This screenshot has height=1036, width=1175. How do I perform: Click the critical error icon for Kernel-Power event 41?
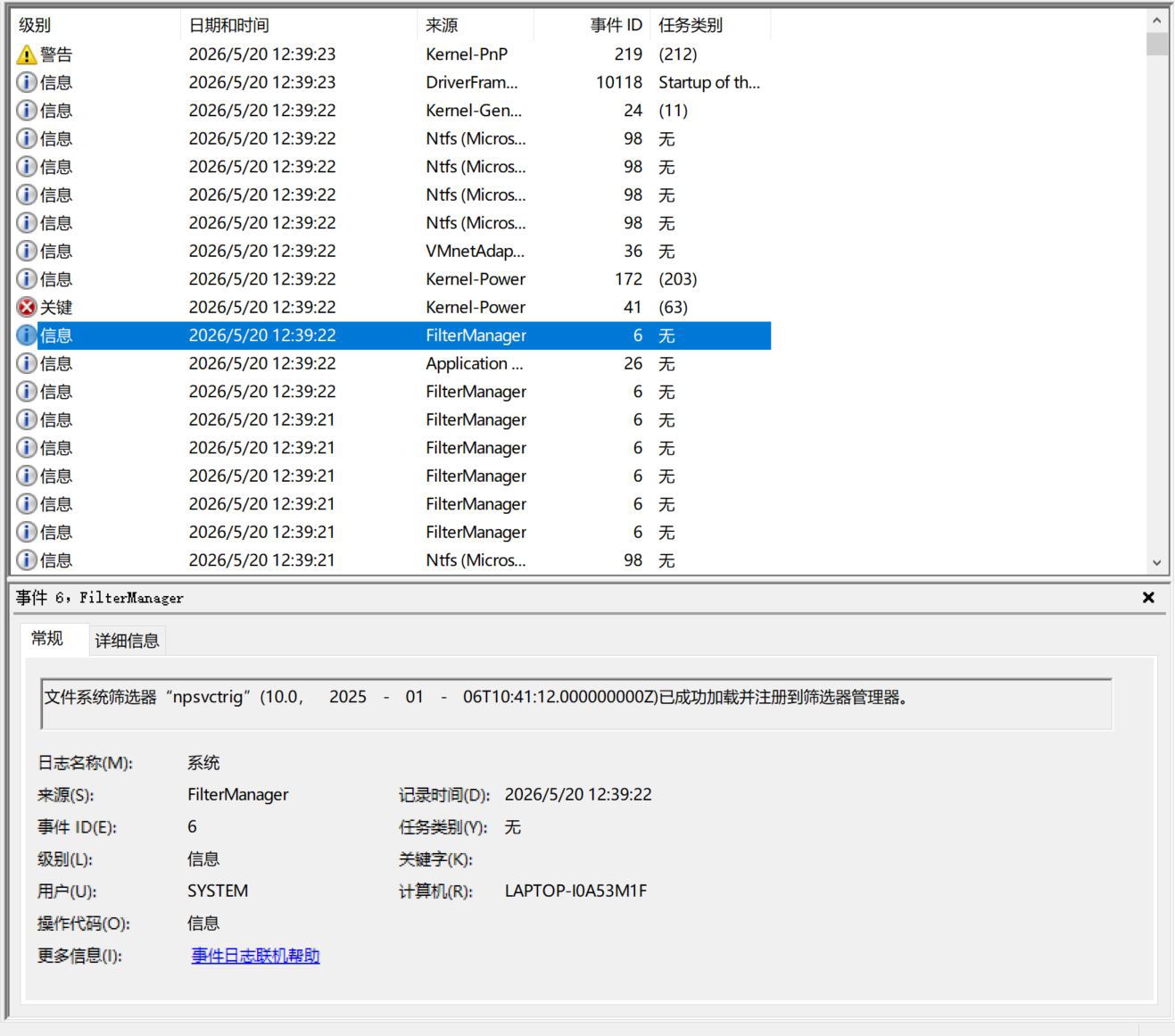[x=27, y=307]
